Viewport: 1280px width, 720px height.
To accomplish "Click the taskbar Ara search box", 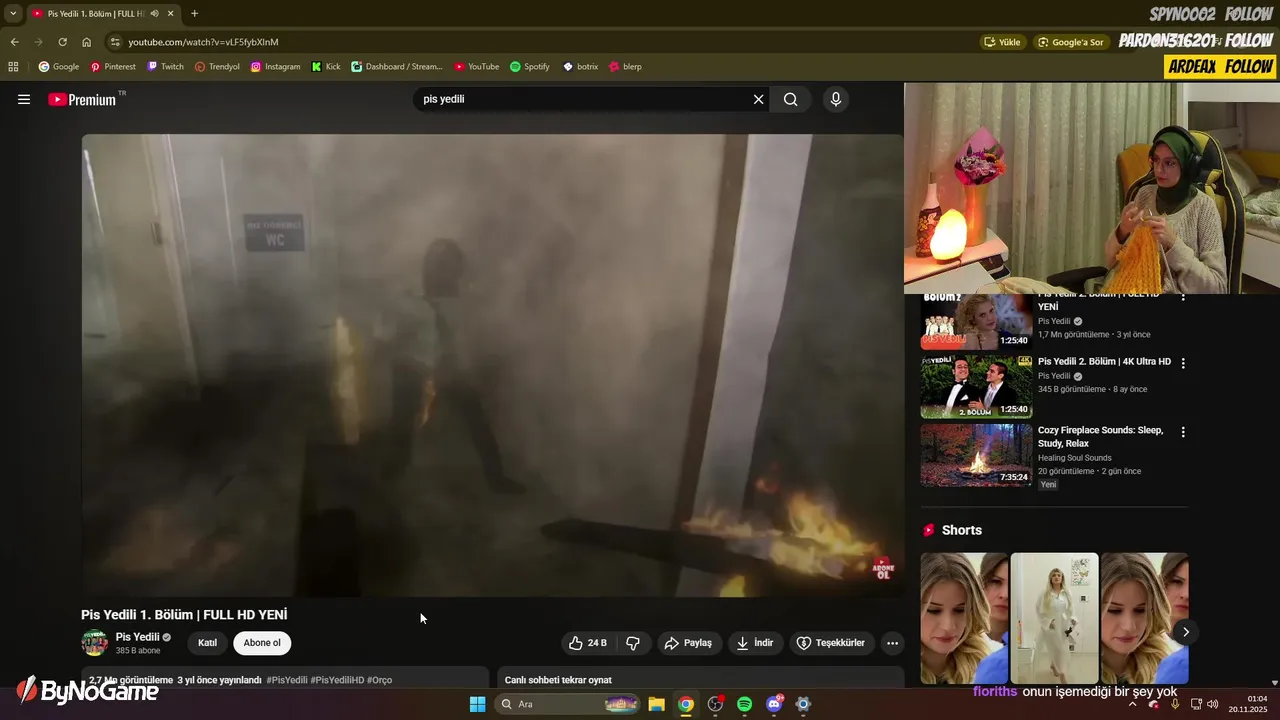I will [x=568, y=704].
